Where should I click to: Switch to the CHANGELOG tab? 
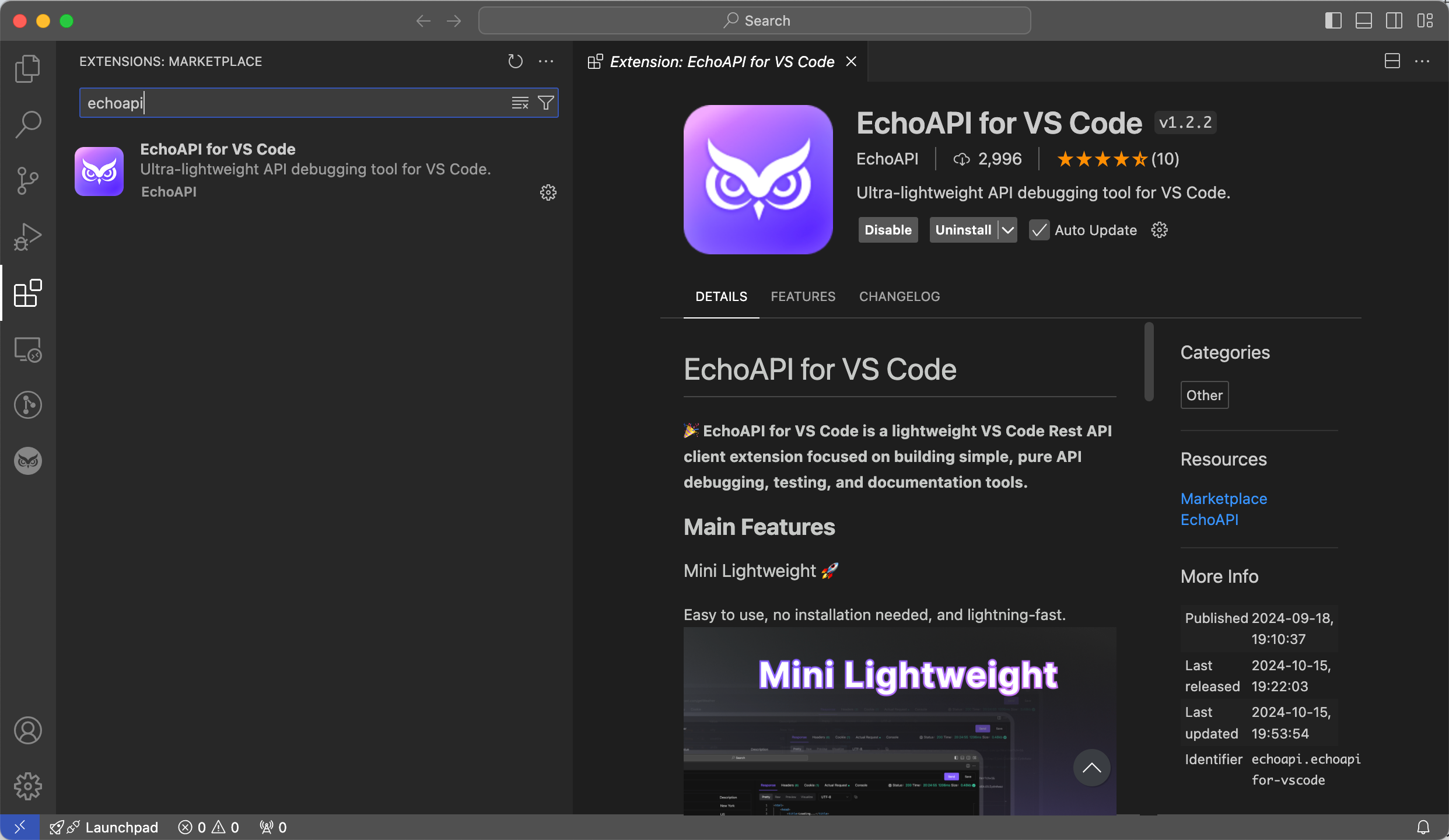pyautogui.click(x=899, y=296)
